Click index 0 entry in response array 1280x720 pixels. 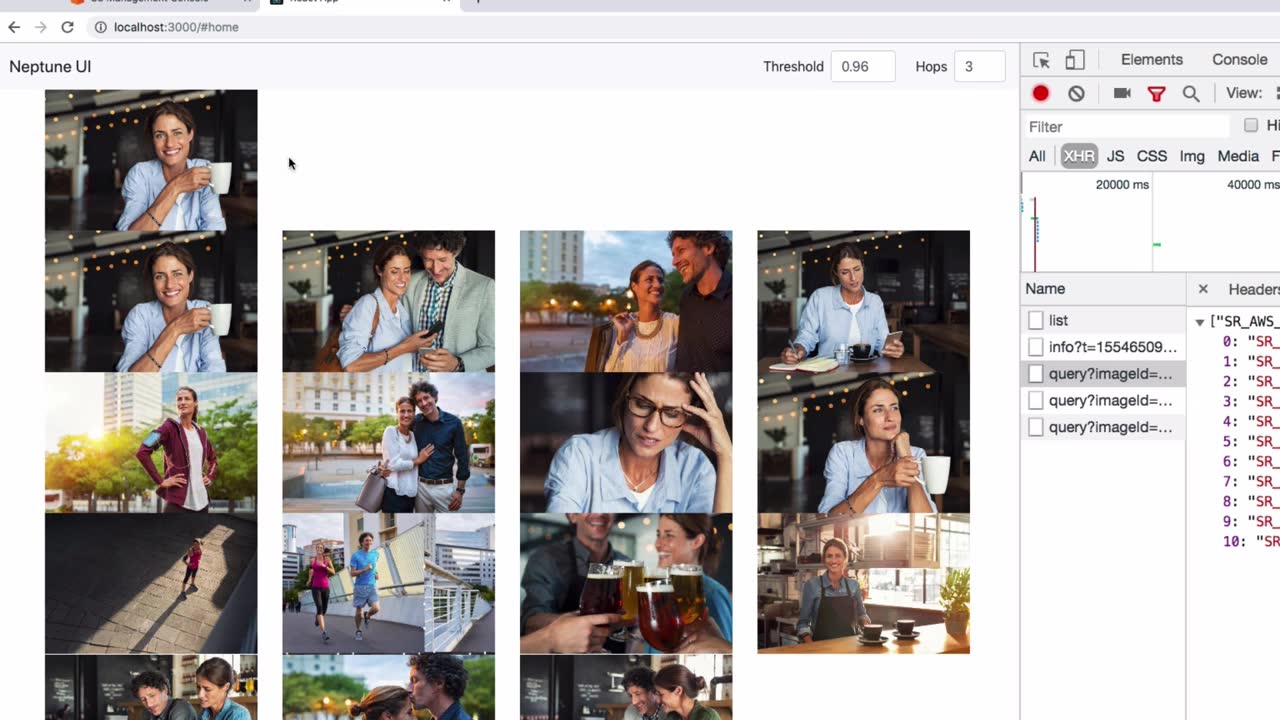[x=1250, y=341]
